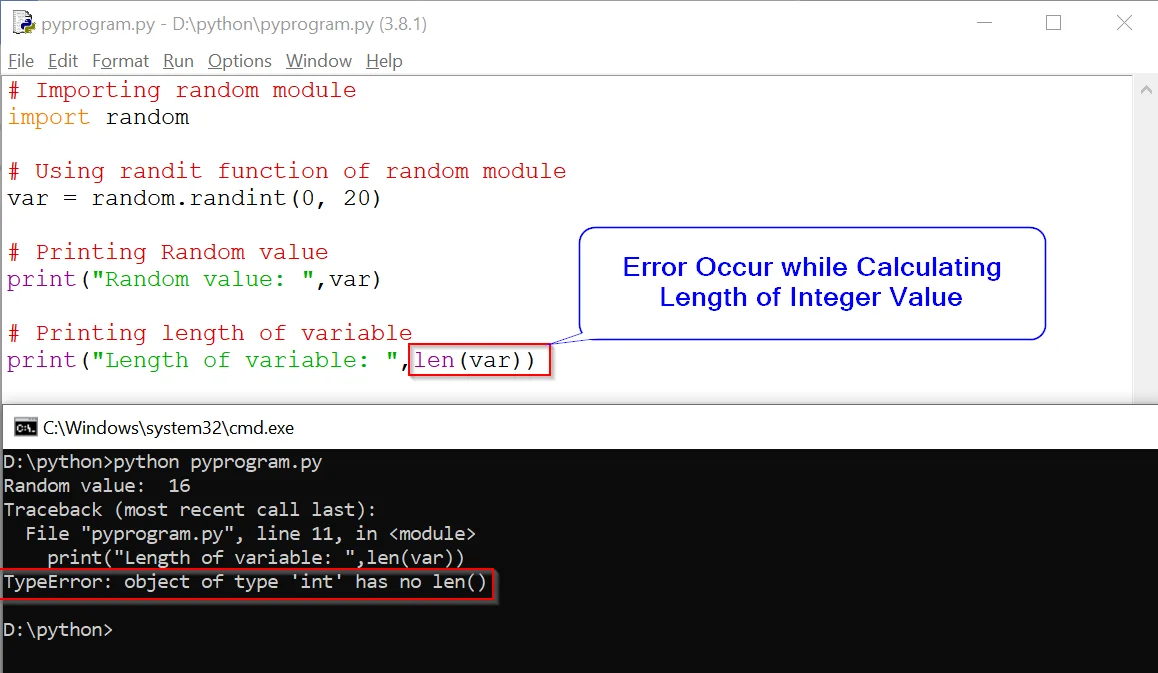
Task: Click the D:\python> command prompt
Action: (x=60, y=629)
